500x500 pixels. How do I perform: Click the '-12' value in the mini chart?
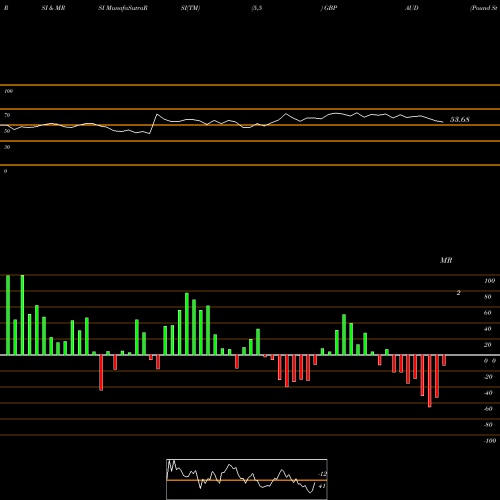click(322, 474)
